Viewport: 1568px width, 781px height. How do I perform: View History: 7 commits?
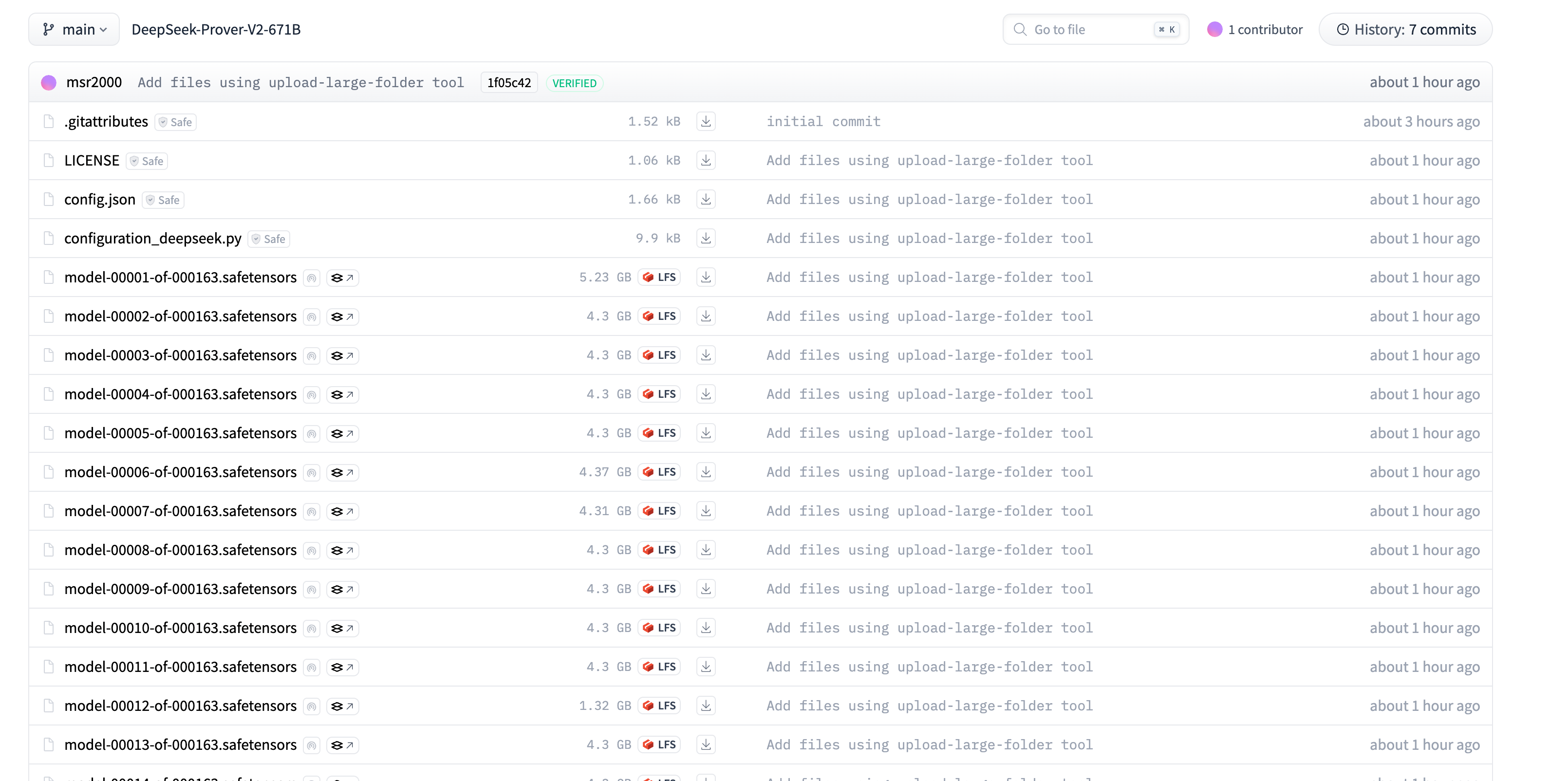[x=1405, y=29]
